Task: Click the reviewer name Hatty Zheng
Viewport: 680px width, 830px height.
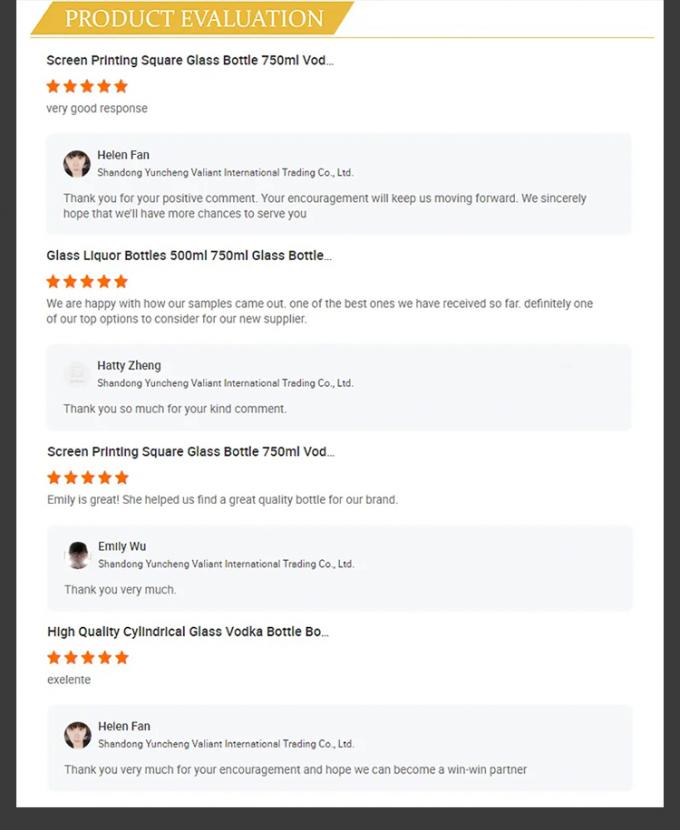Action: [x=129, y=366]
